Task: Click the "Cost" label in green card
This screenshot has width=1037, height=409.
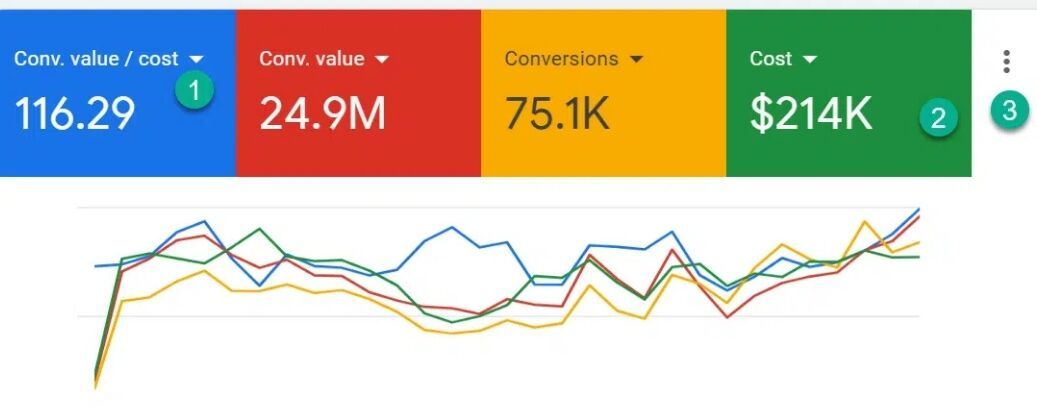Action: pyautogui.click(x=771, y=59)
